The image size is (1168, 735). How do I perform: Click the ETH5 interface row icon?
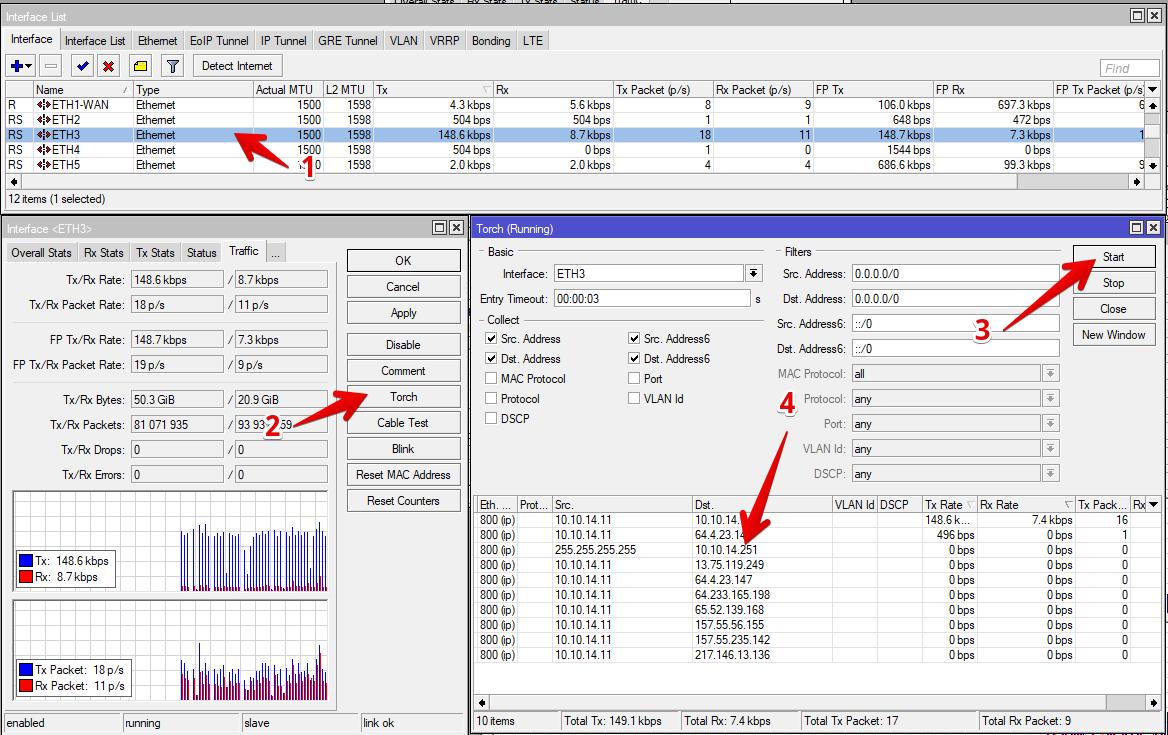44,165
